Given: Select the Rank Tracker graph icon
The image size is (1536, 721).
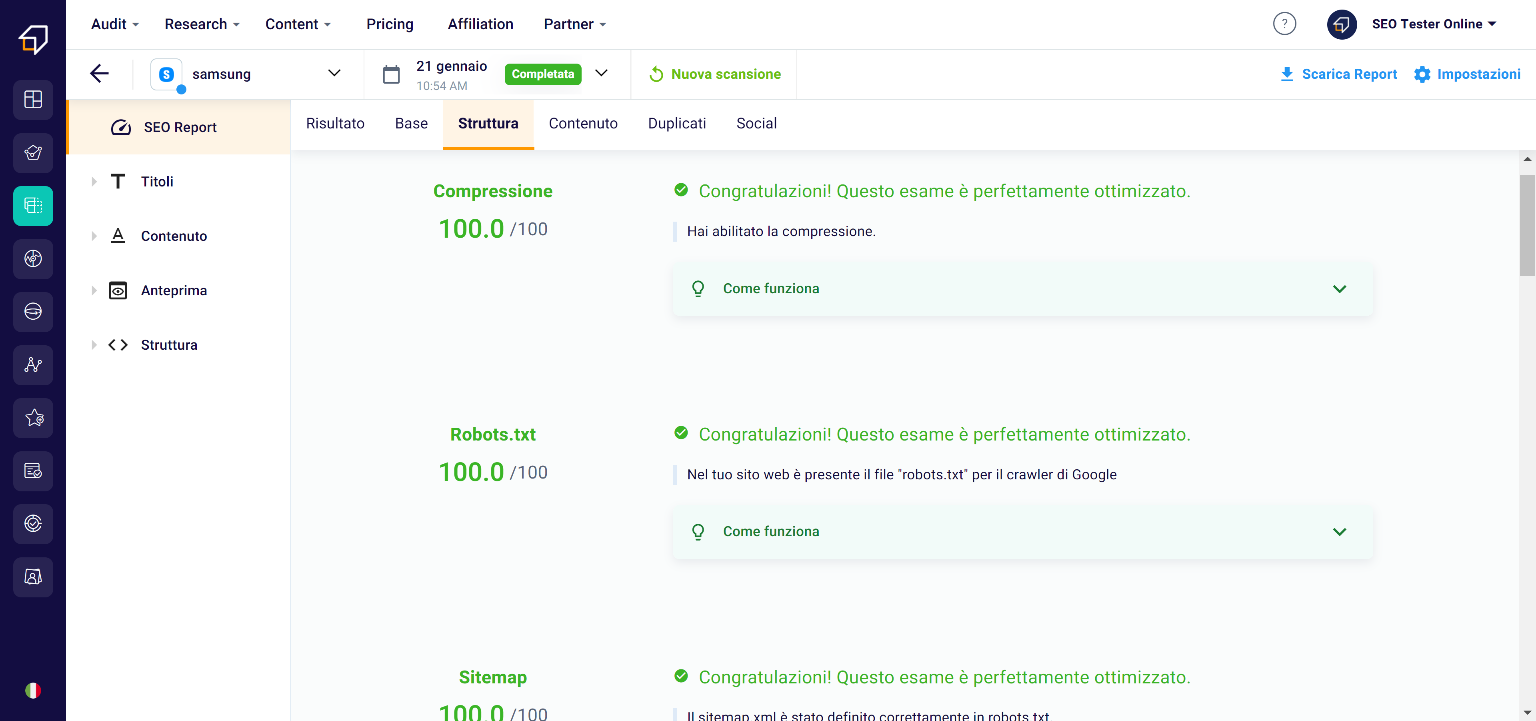Looking at the screenshot, I should (x=33, y=365).
